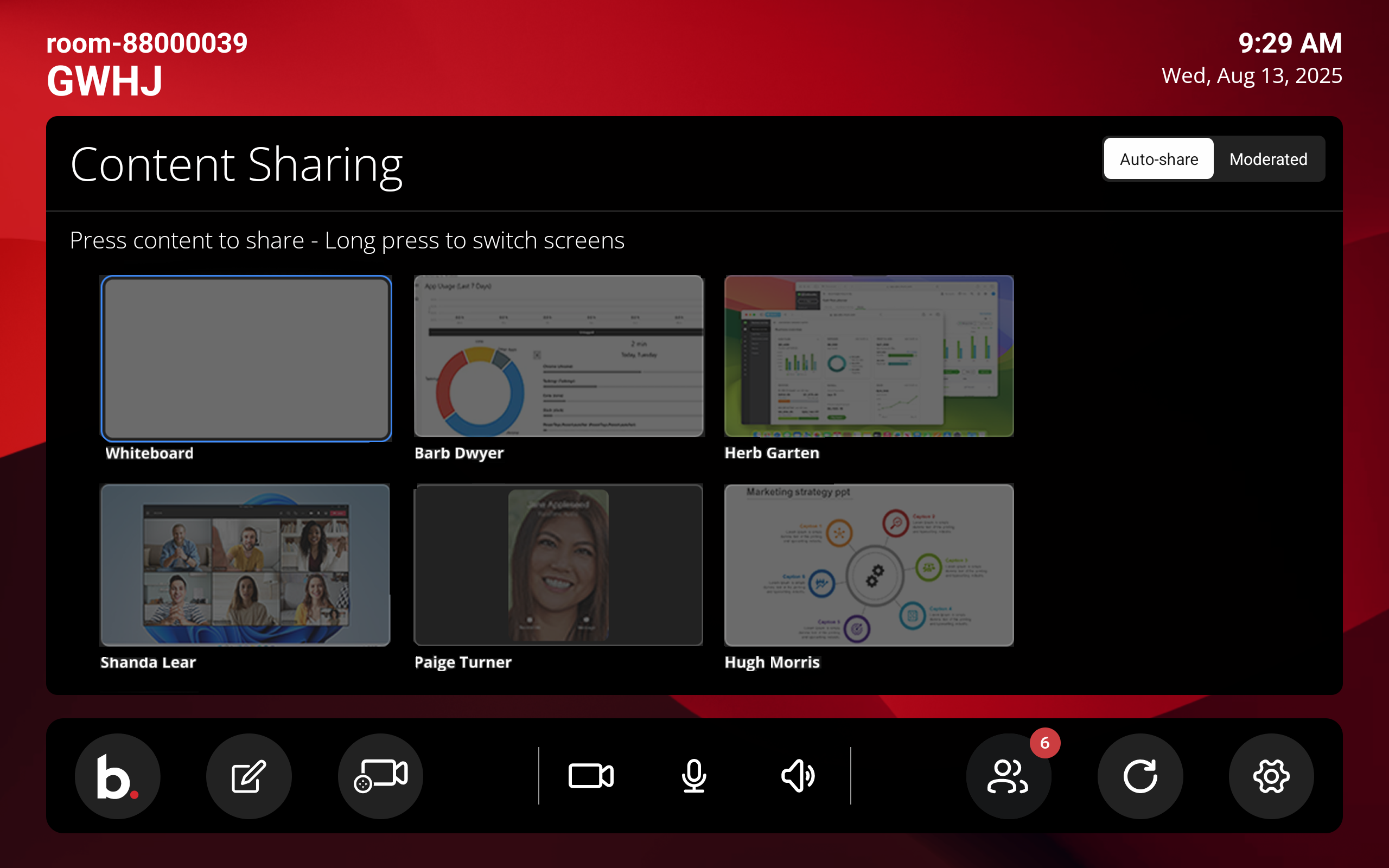The height and width of the screenshot is (868, 1389).
Task: Open device settings
Action: pyautogui.click(x=1272, y=776)
